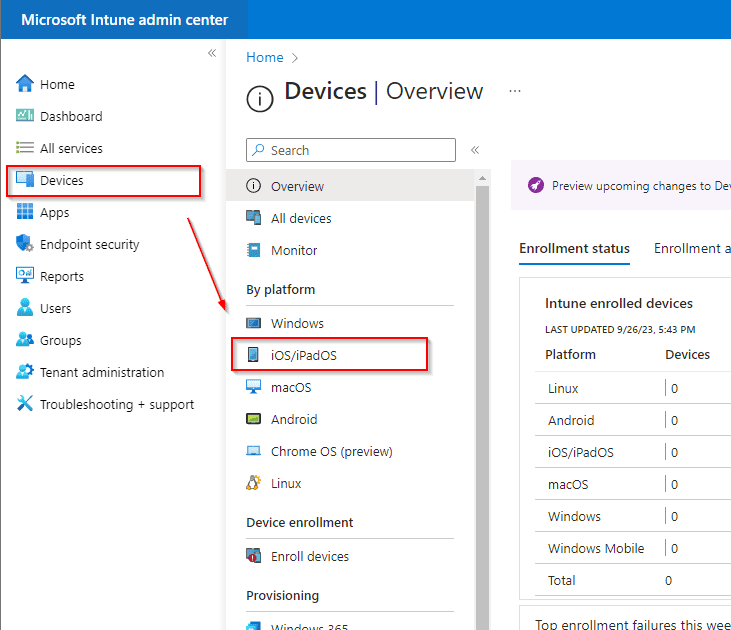This screenshot has height=630, width=731.
Task: Open iOS/iPadOS under By platform
Action: 310,355
